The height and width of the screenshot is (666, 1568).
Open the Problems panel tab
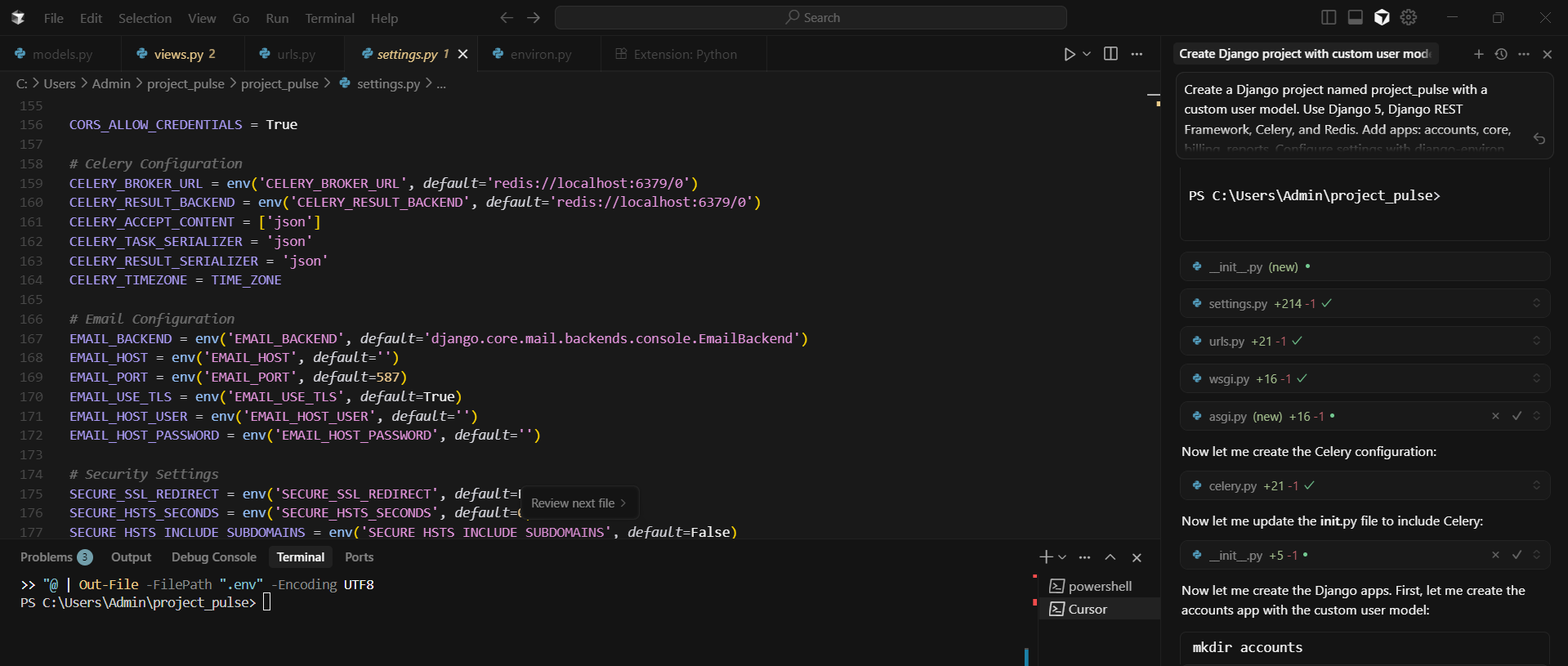[x=56, y=557]
